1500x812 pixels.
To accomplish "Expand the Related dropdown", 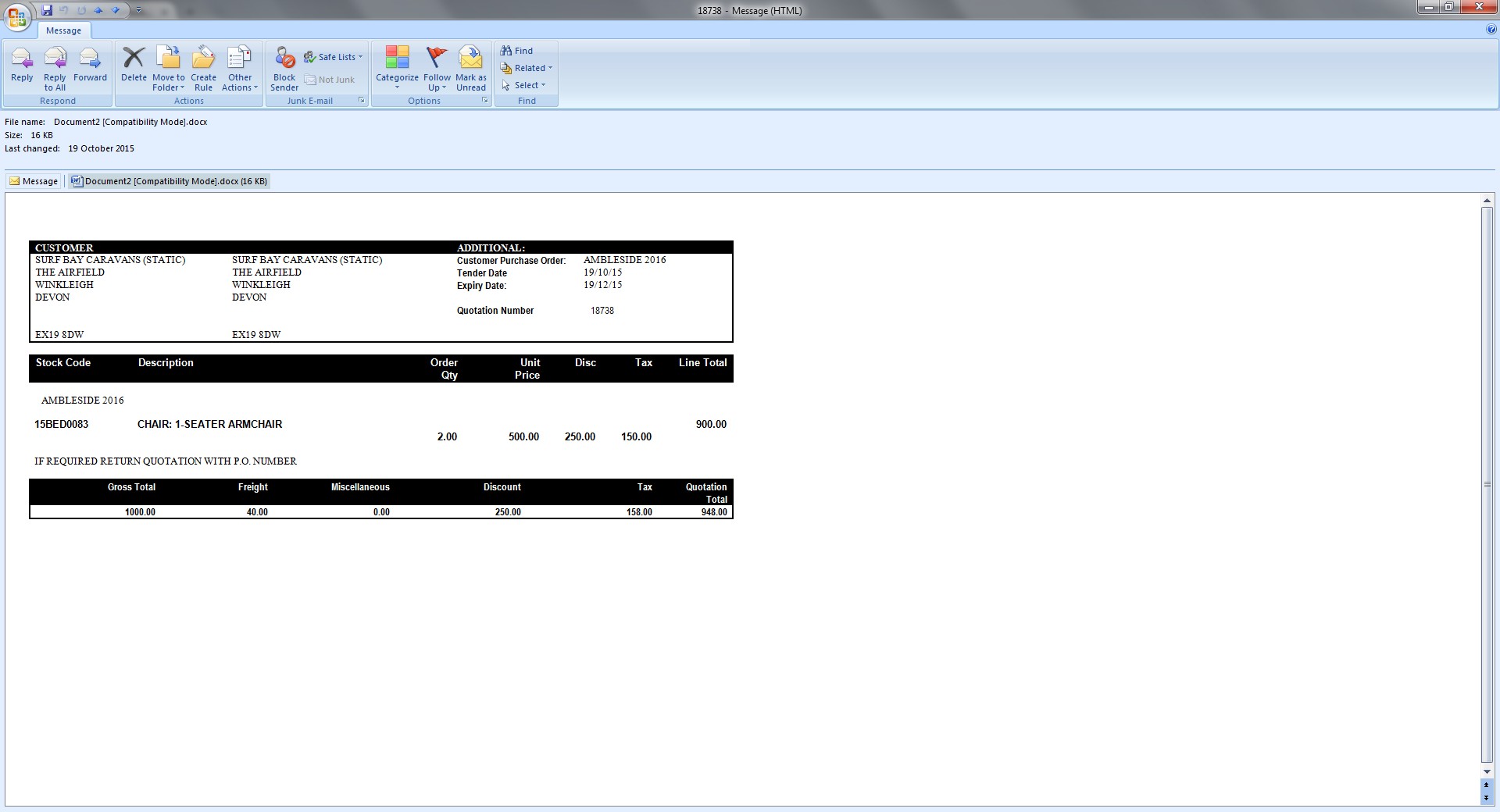I will coord(527,68).
